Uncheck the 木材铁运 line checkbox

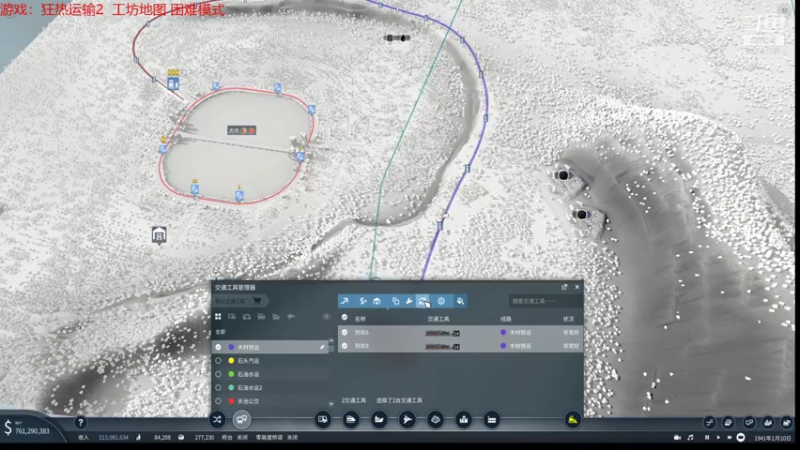(218, 347)
